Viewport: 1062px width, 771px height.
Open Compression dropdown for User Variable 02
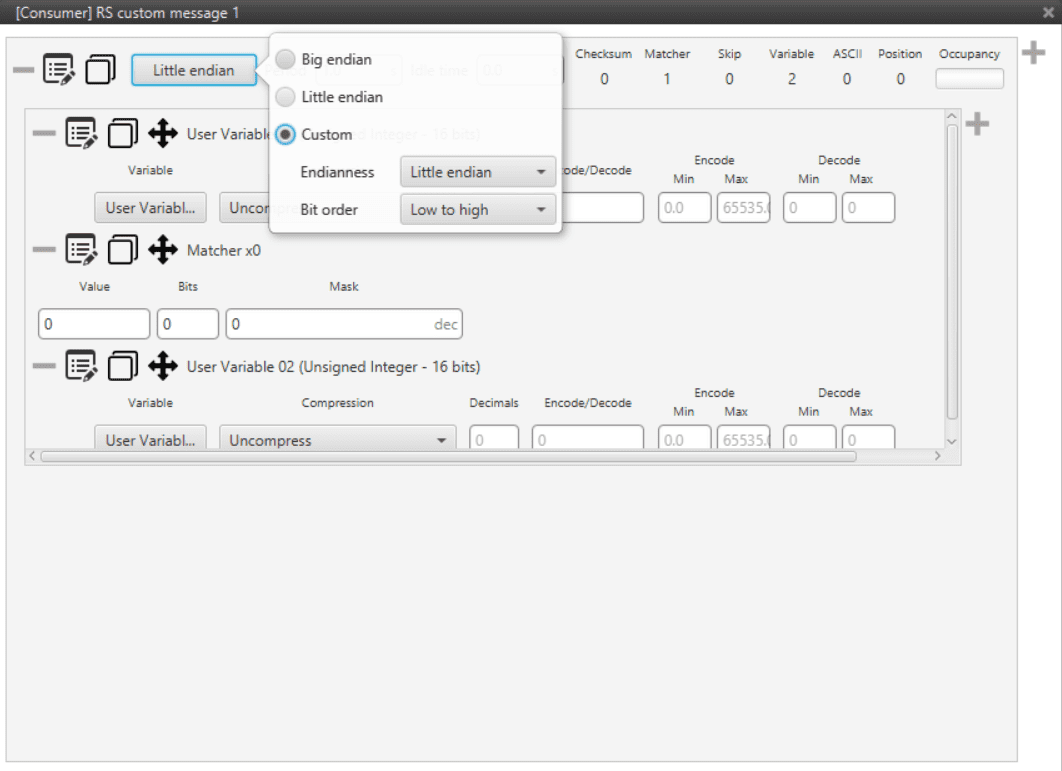point(337,440)
